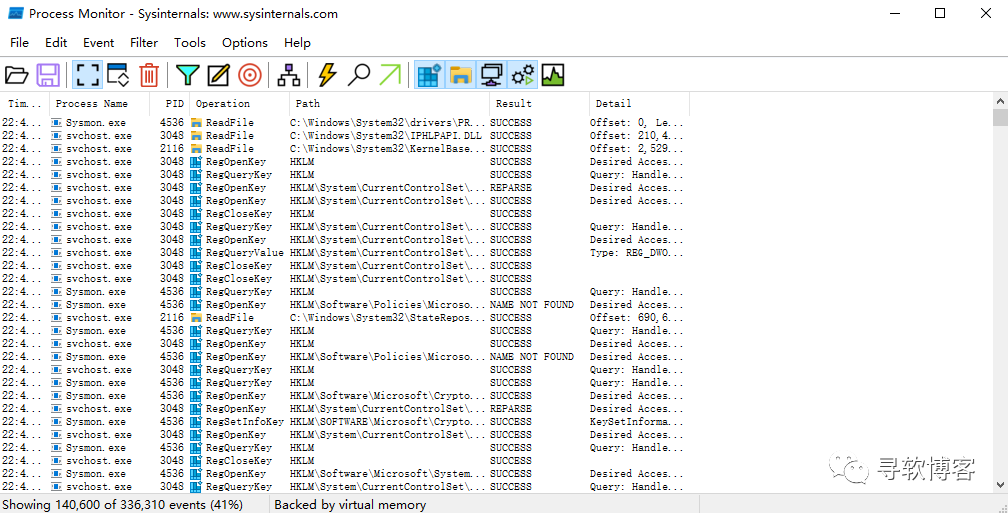
Task: Toggle the Autoscroll icon
Action: click(x=118, y=75)
